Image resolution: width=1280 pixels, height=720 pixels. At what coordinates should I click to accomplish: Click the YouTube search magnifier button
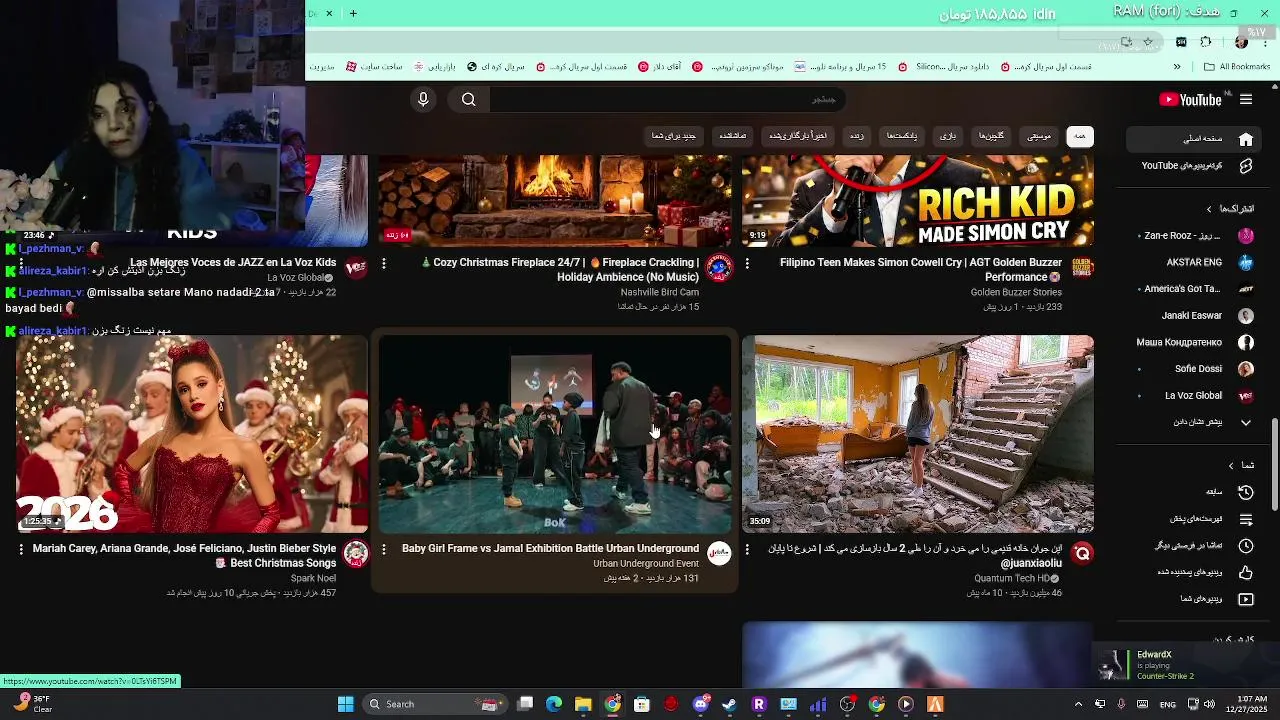[468, 99]
